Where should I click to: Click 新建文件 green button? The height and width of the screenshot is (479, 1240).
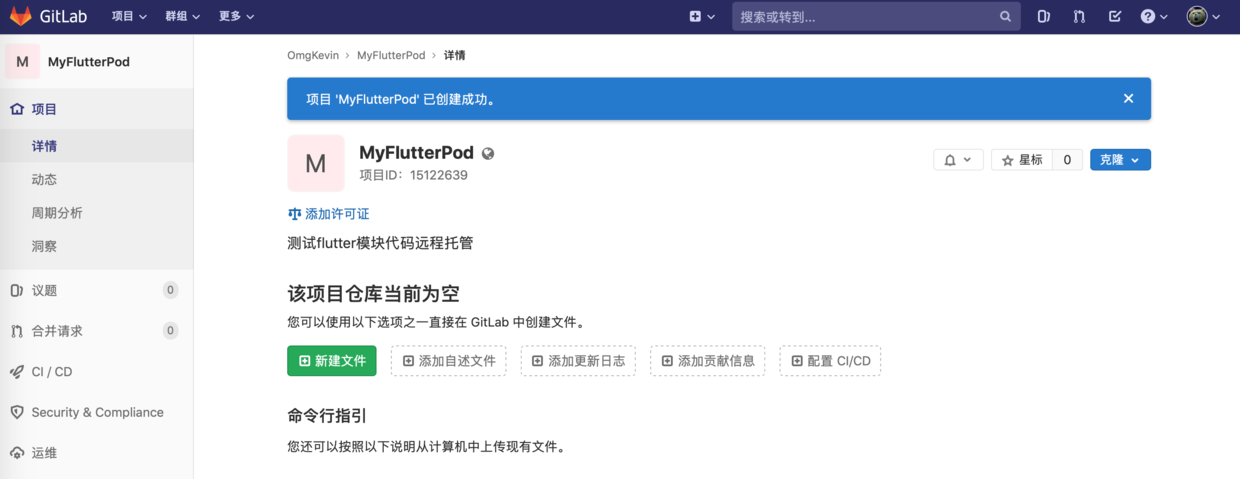tap(332, 361)
